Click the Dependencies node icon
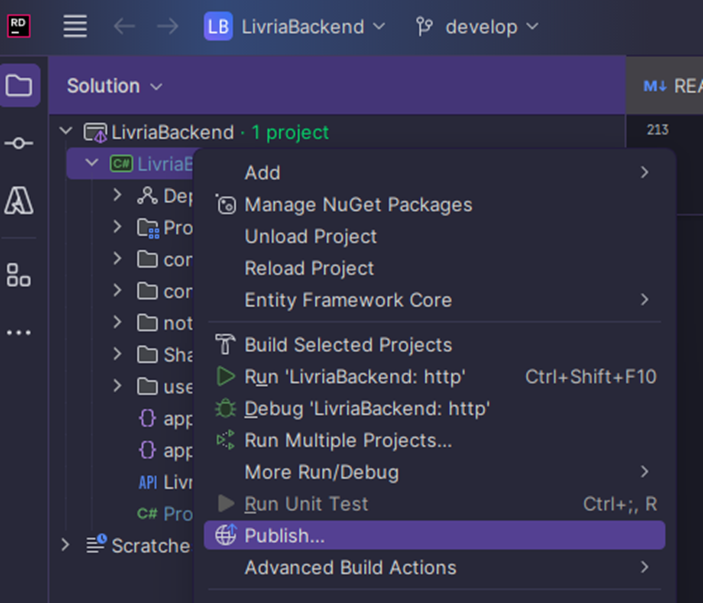This screenshot has height=603, width=703. (148, 196)
